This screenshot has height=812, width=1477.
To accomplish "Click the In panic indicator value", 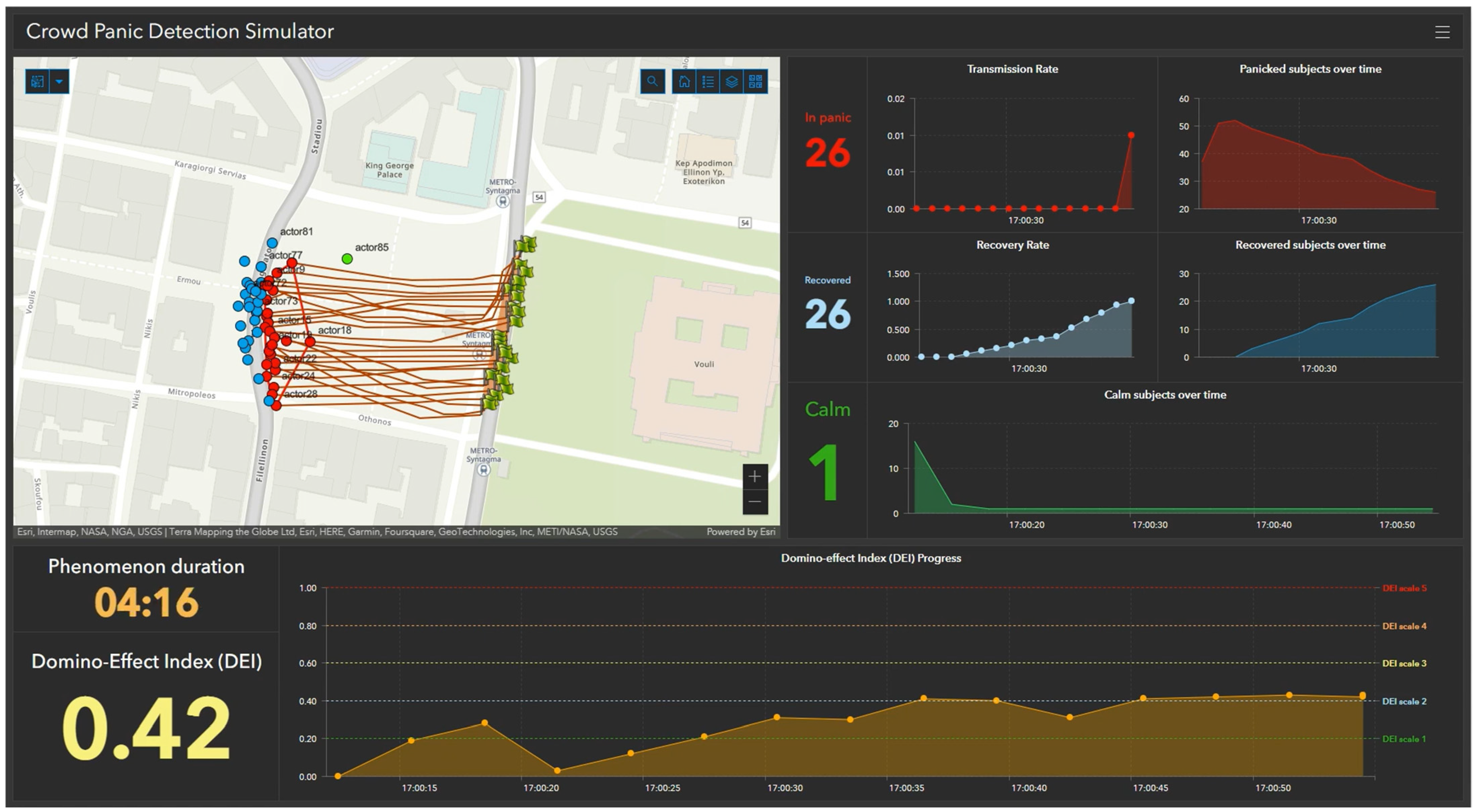I will [x=827, y=153].
